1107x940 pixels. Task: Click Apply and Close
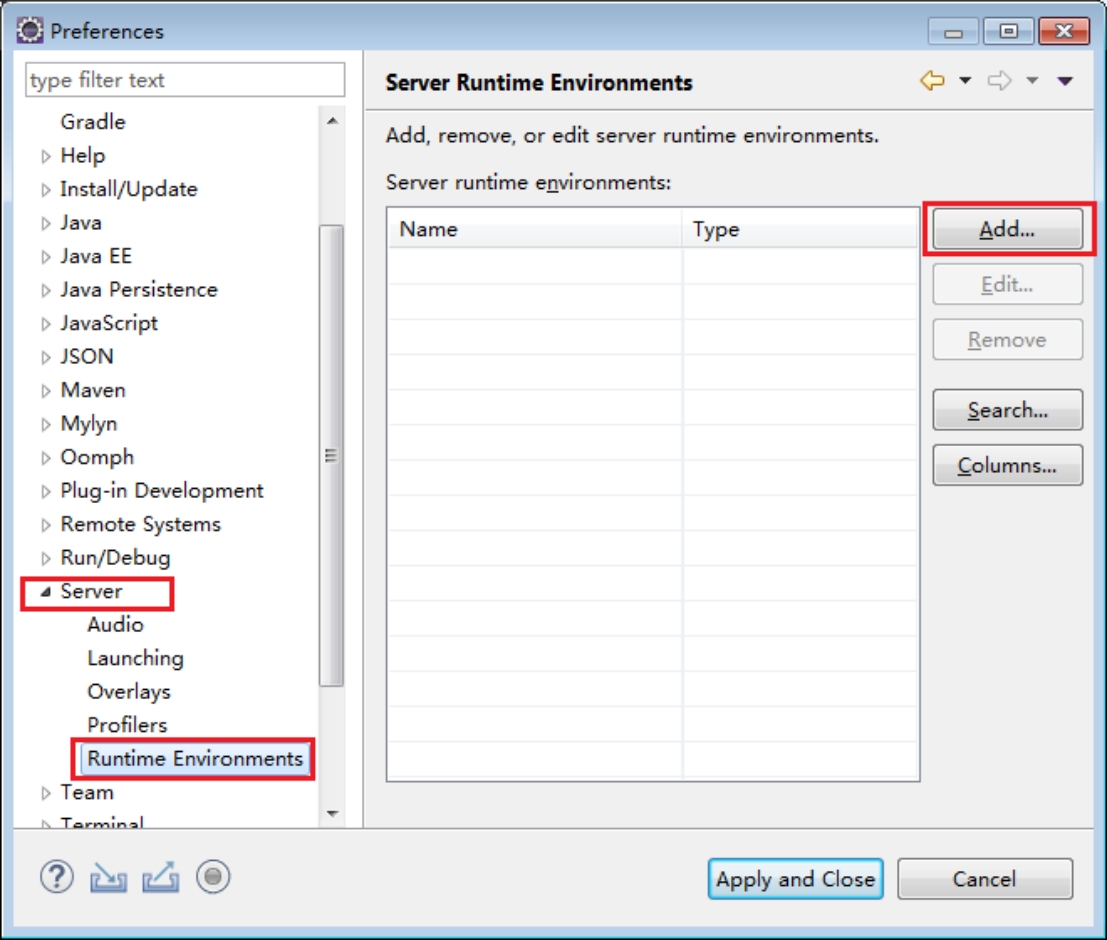[x=796, y=879]
